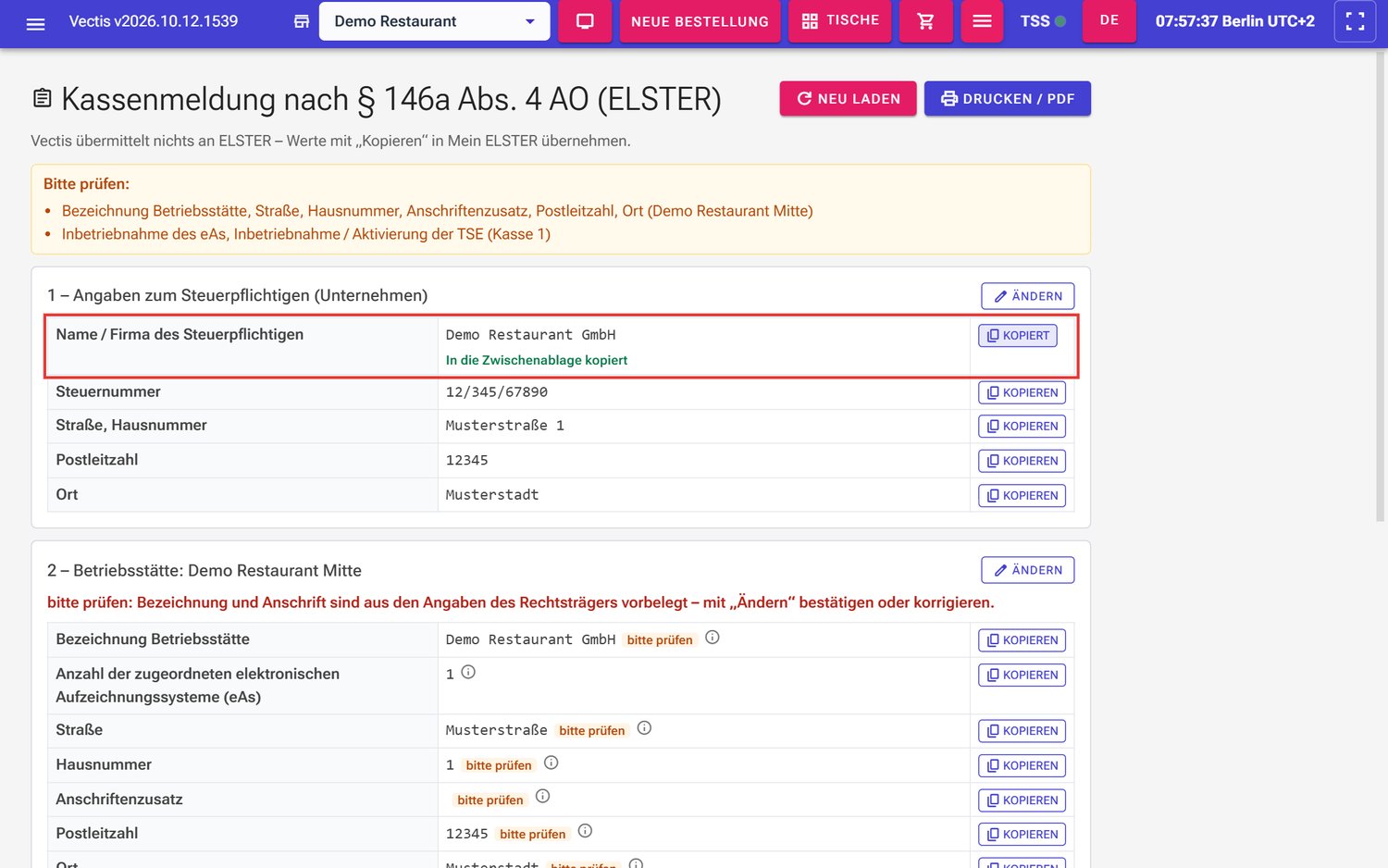Copy Anschriftenzusatz value
1388x868 pixels.
point(1022,800)
